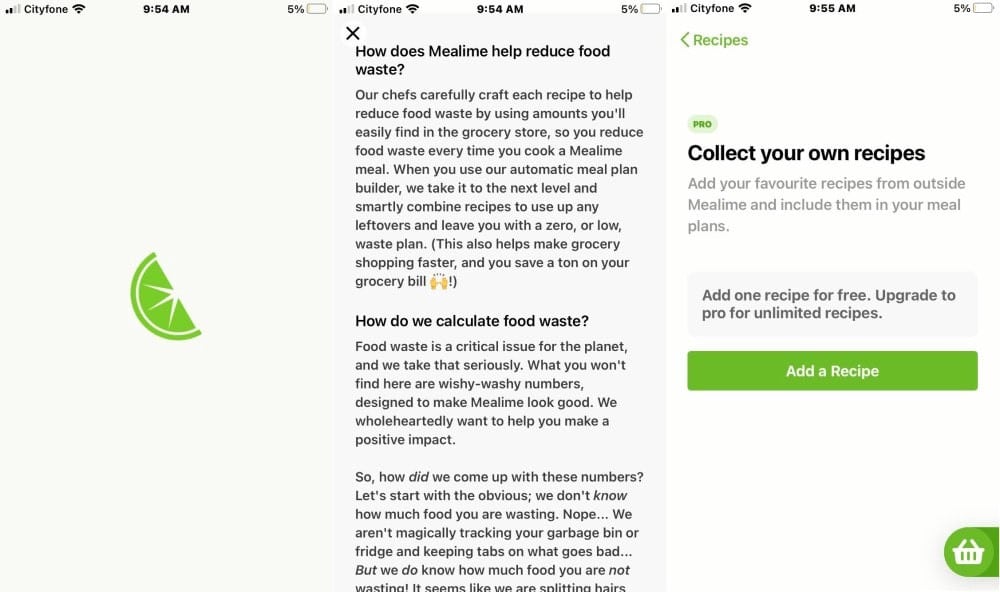Open the green grocery basket button
The height and width of the screenshot is (592, 1000).
click(x=968, y=551)
